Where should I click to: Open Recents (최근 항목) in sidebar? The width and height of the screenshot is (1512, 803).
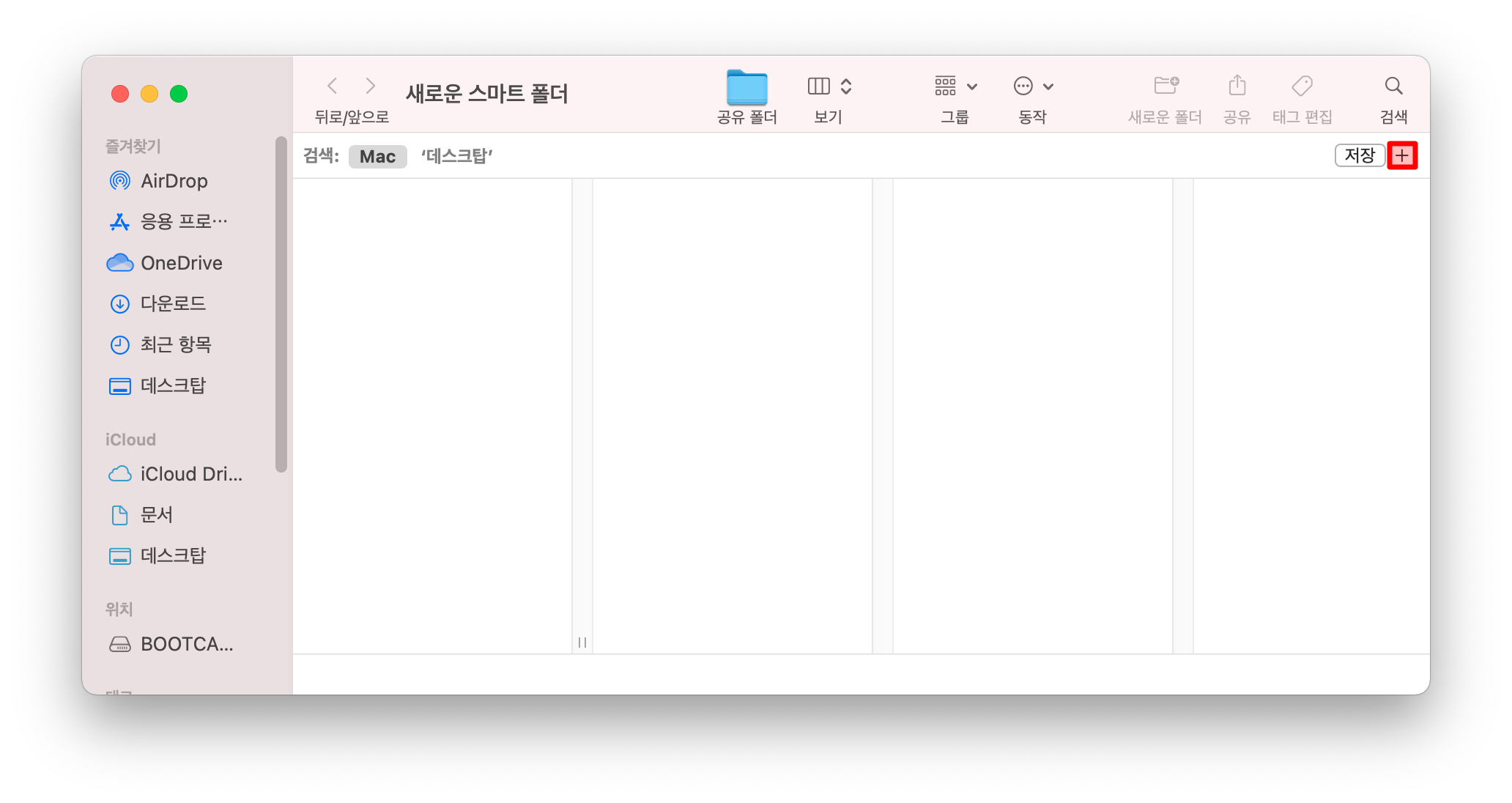point(176,344)
